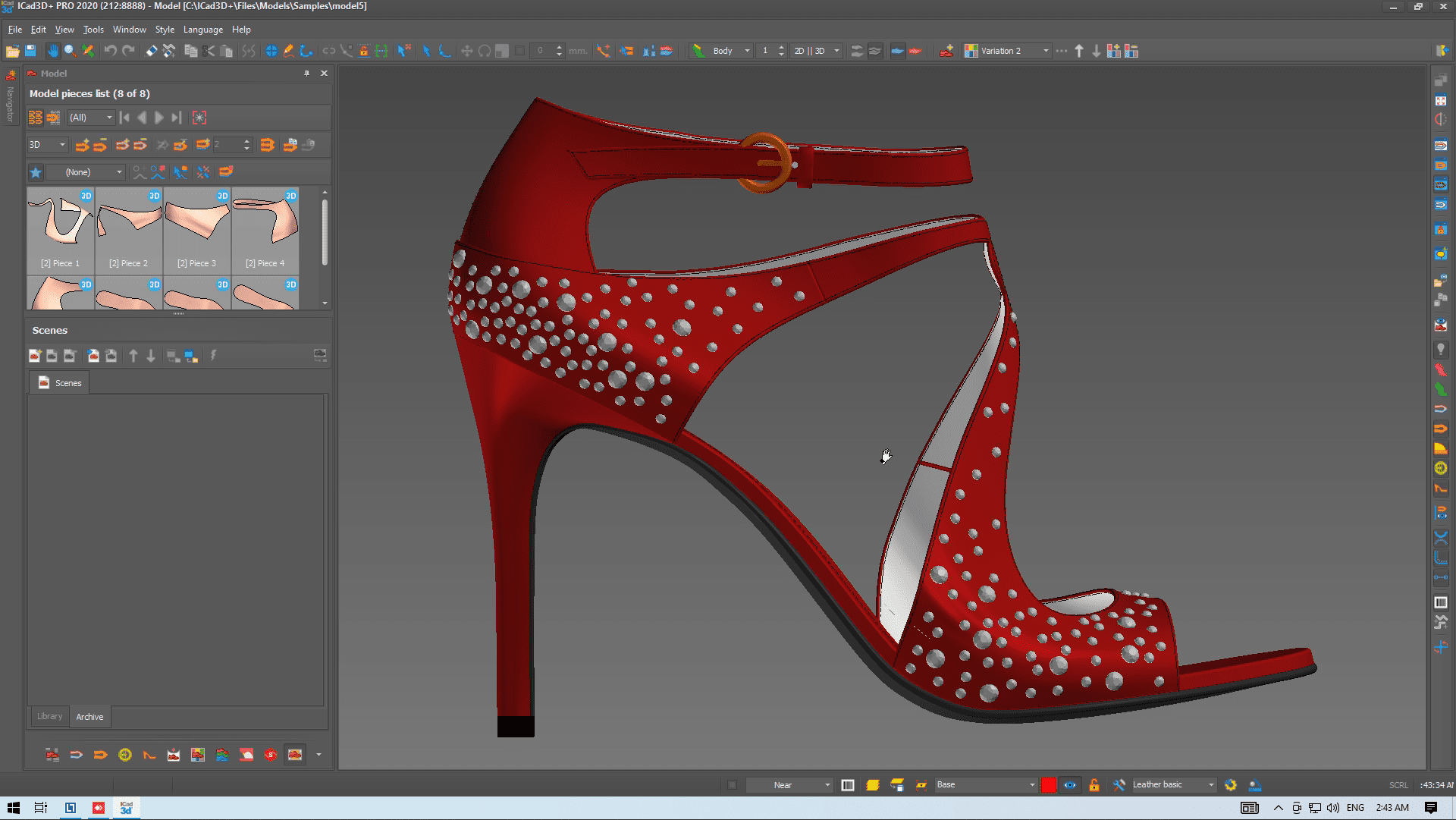Toggle the blue star favorites button
Screen dimensions: 1456x820
[x=36, y=172]
